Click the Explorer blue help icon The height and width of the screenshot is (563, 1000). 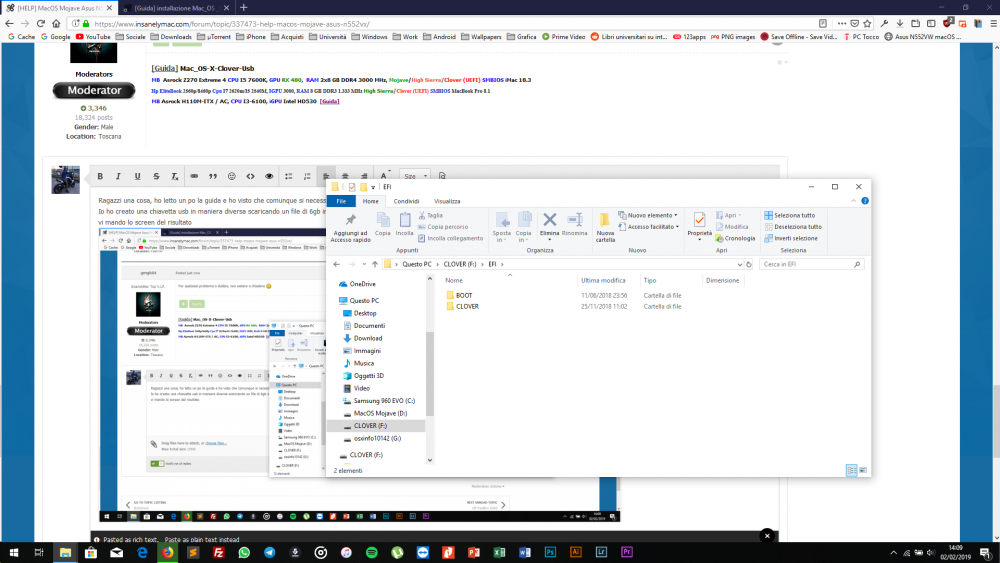point(865,201)
